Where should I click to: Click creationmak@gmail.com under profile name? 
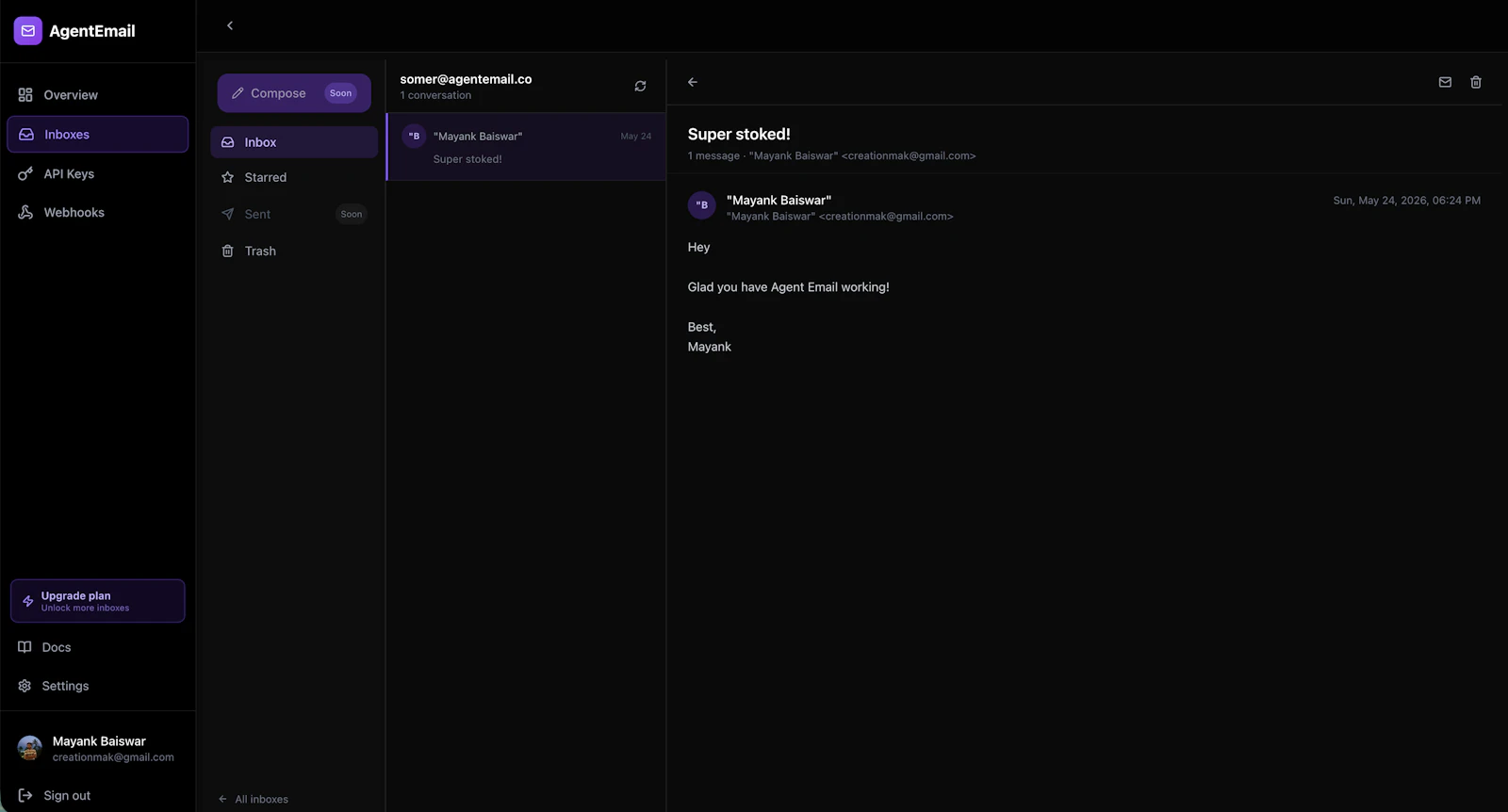point(113,757)
